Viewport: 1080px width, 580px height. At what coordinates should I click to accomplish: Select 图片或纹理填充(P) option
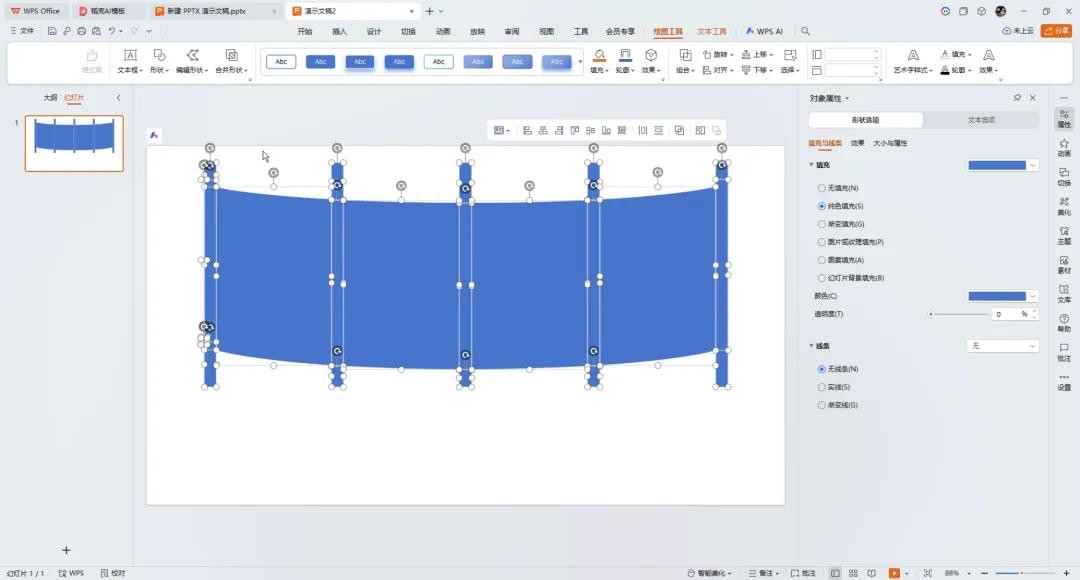coord(850,242)
